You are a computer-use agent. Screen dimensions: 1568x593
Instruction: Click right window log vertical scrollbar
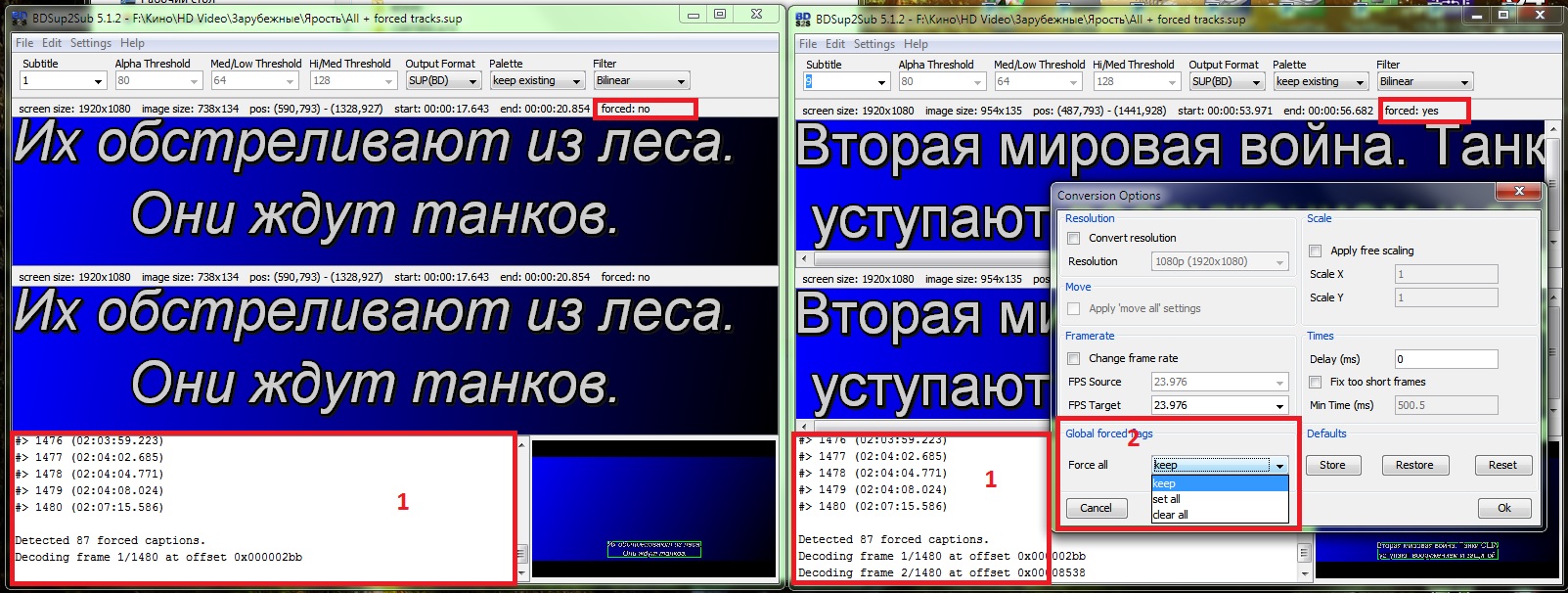(1304, 553)
